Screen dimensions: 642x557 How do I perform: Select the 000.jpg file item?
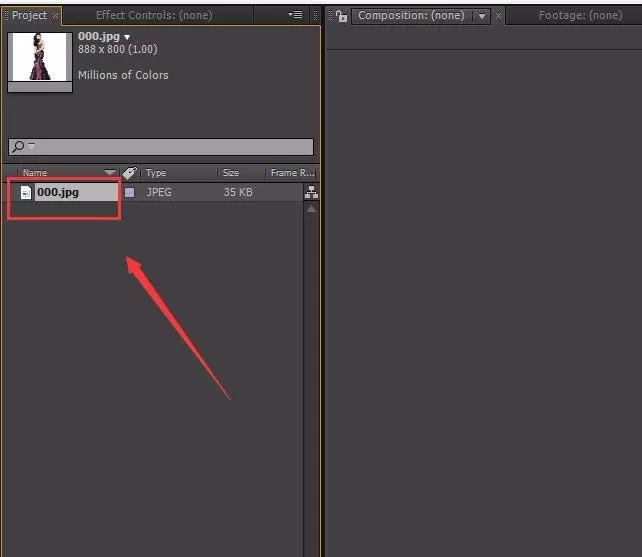77,192
